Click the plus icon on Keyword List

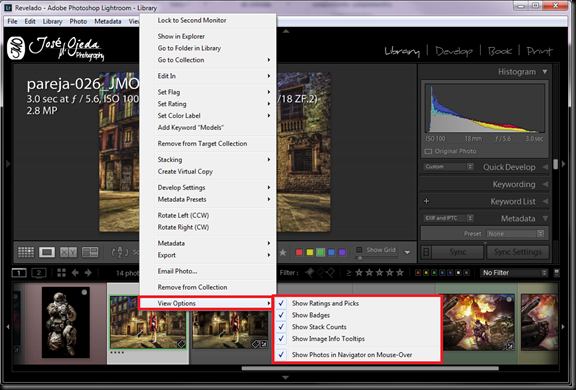tap(426, 201)
